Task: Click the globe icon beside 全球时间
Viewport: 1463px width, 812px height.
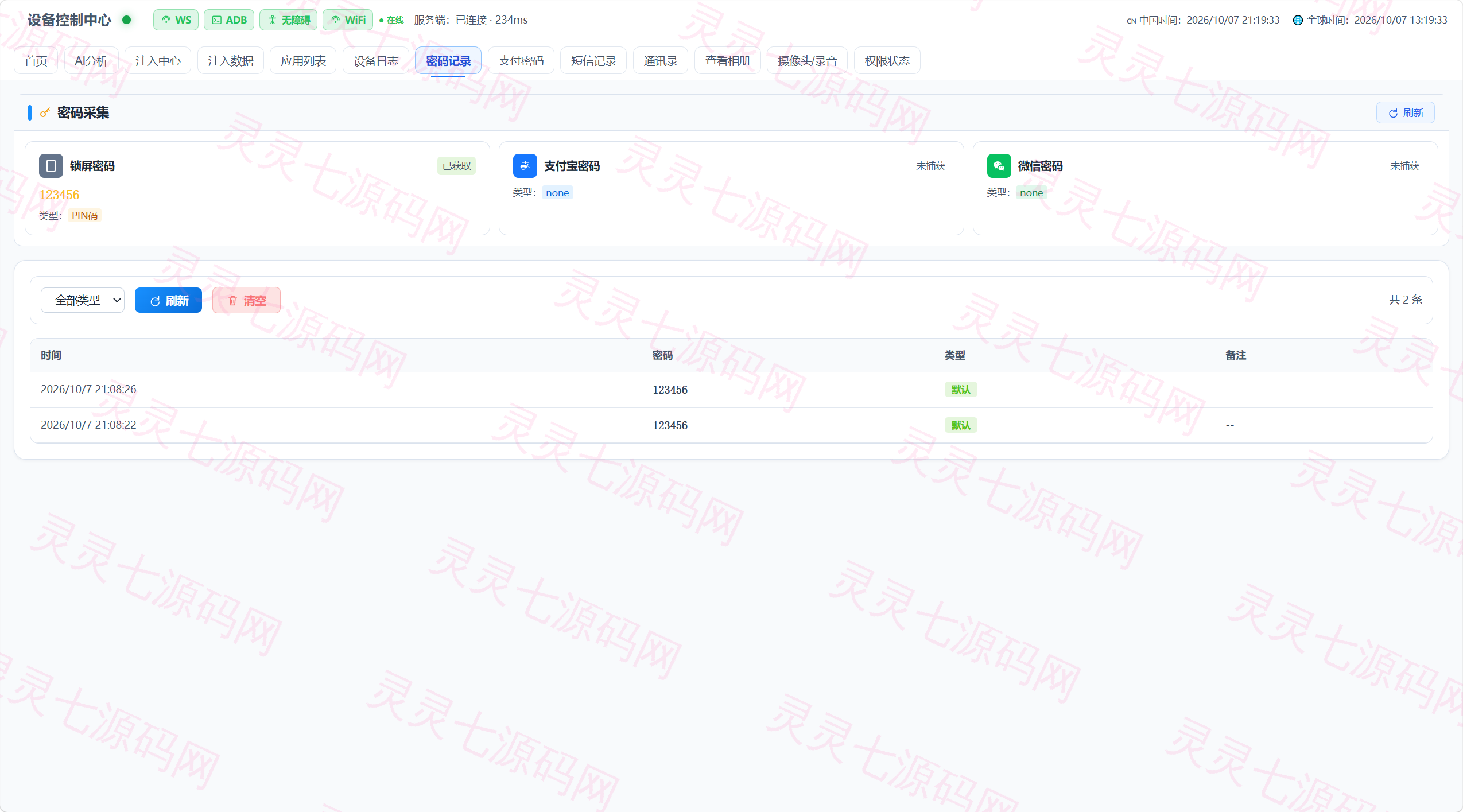Action: click(x=1298, y=20)
